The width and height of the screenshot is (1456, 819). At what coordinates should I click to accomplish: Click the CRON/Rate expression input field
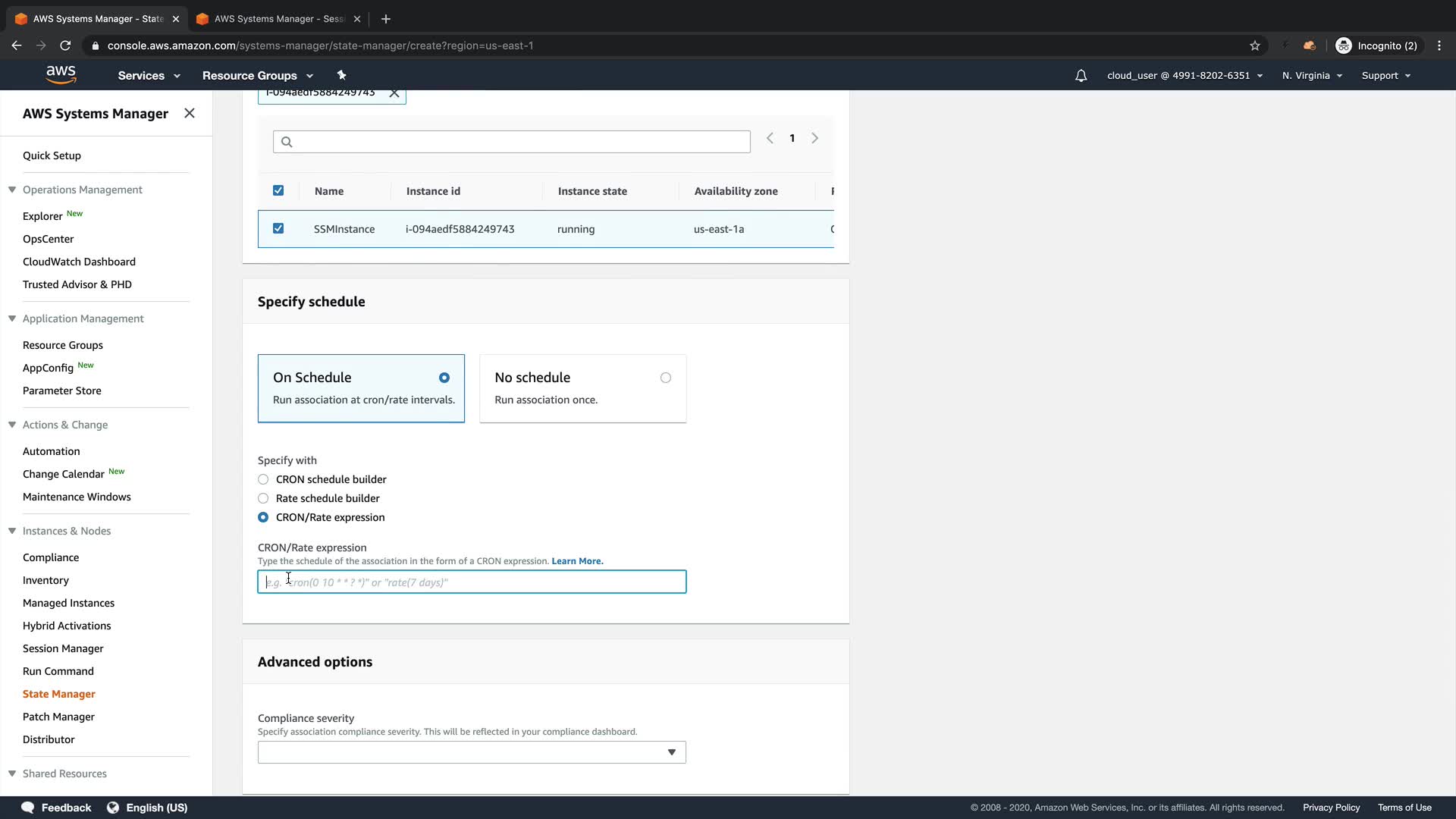[472, 582]
